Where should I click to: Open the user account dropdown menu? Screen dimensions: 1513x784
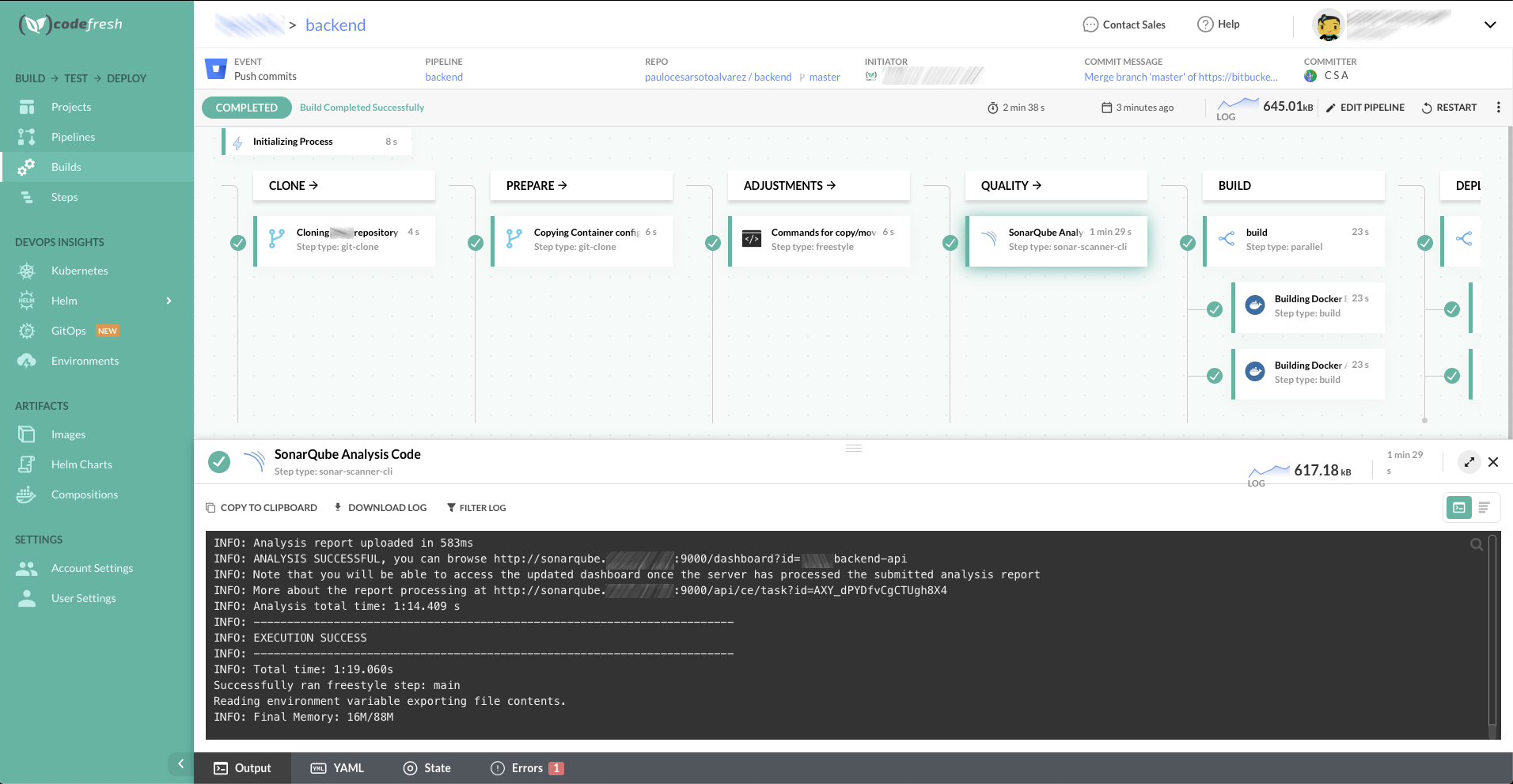pyautogui.click(x=1490, y=25)
